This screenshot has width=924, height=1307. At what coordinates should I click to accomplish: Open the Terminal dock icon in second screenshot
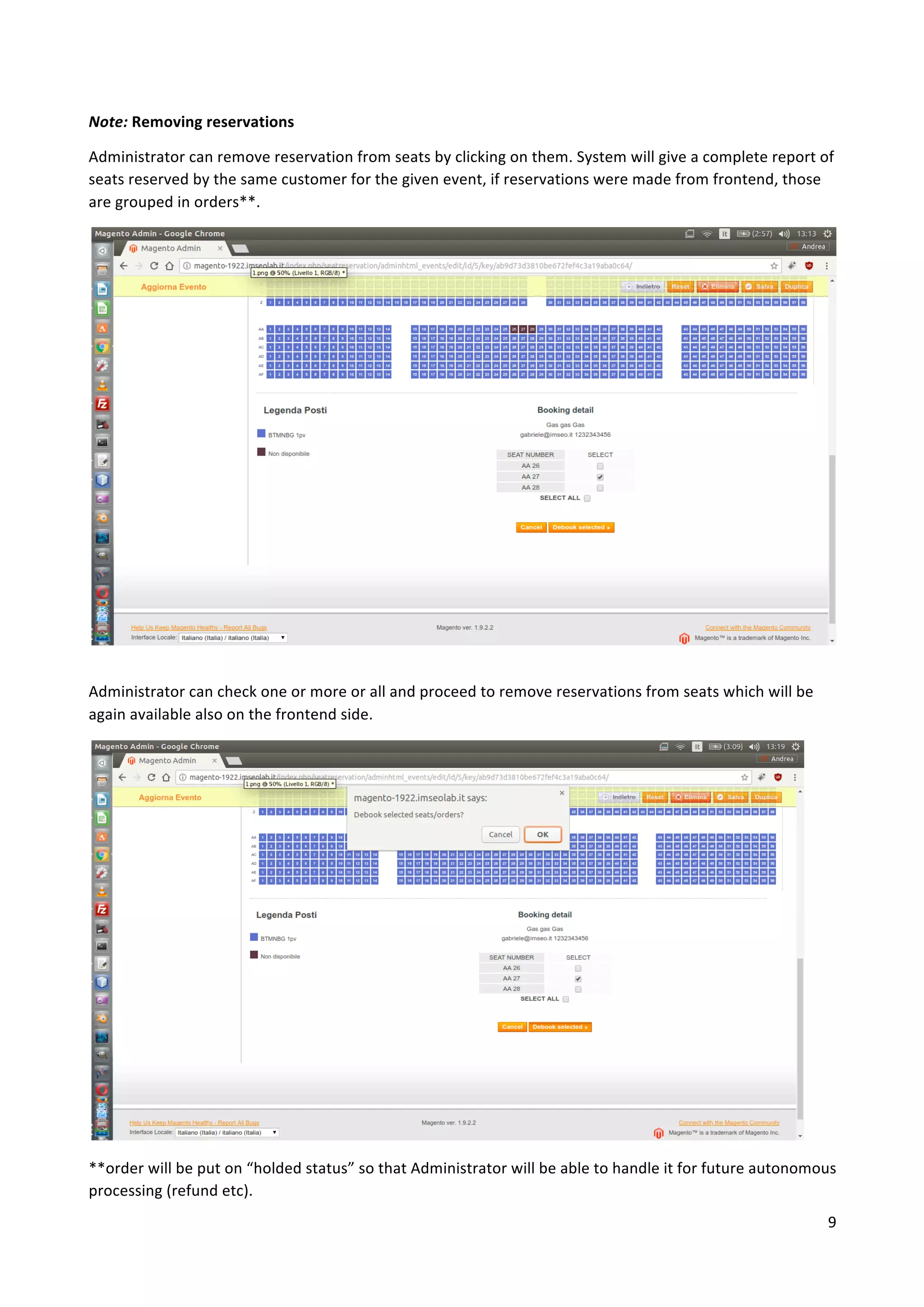[x=102, y=945]
